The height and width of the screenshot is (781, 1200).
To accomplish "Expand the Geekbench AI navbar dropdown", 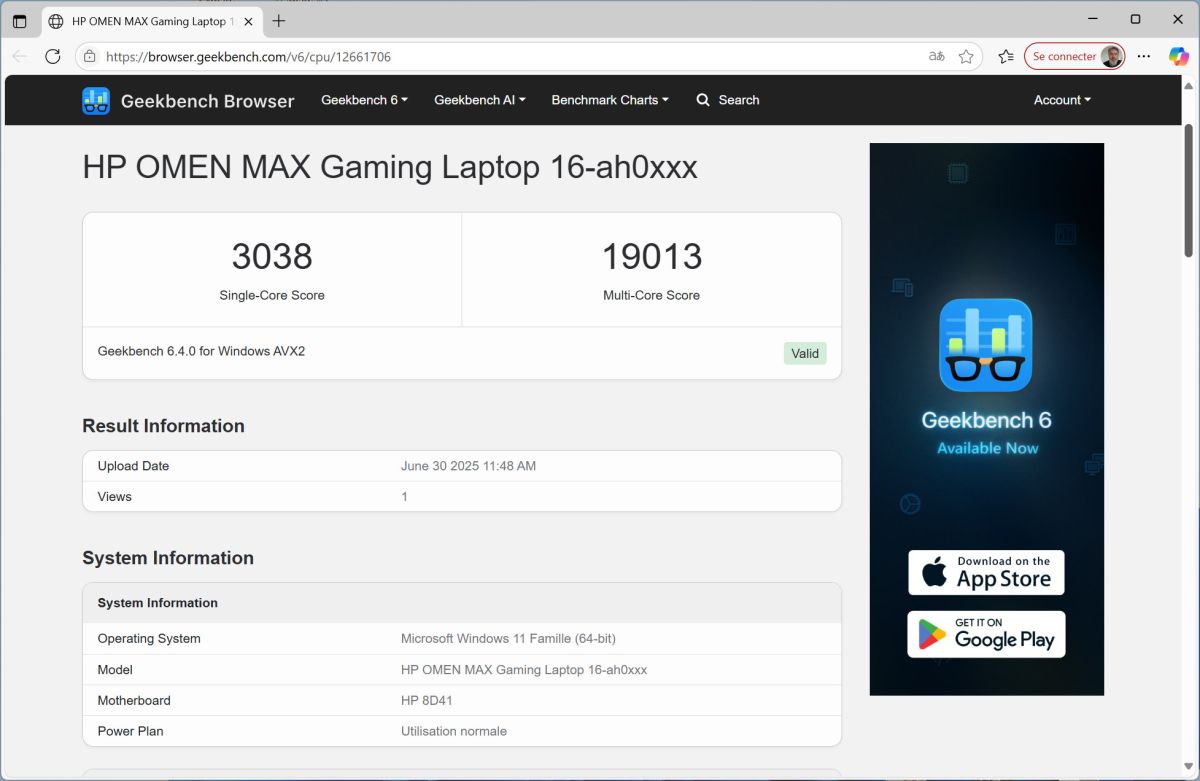I will pyautogui.click(x=480, y=100).
